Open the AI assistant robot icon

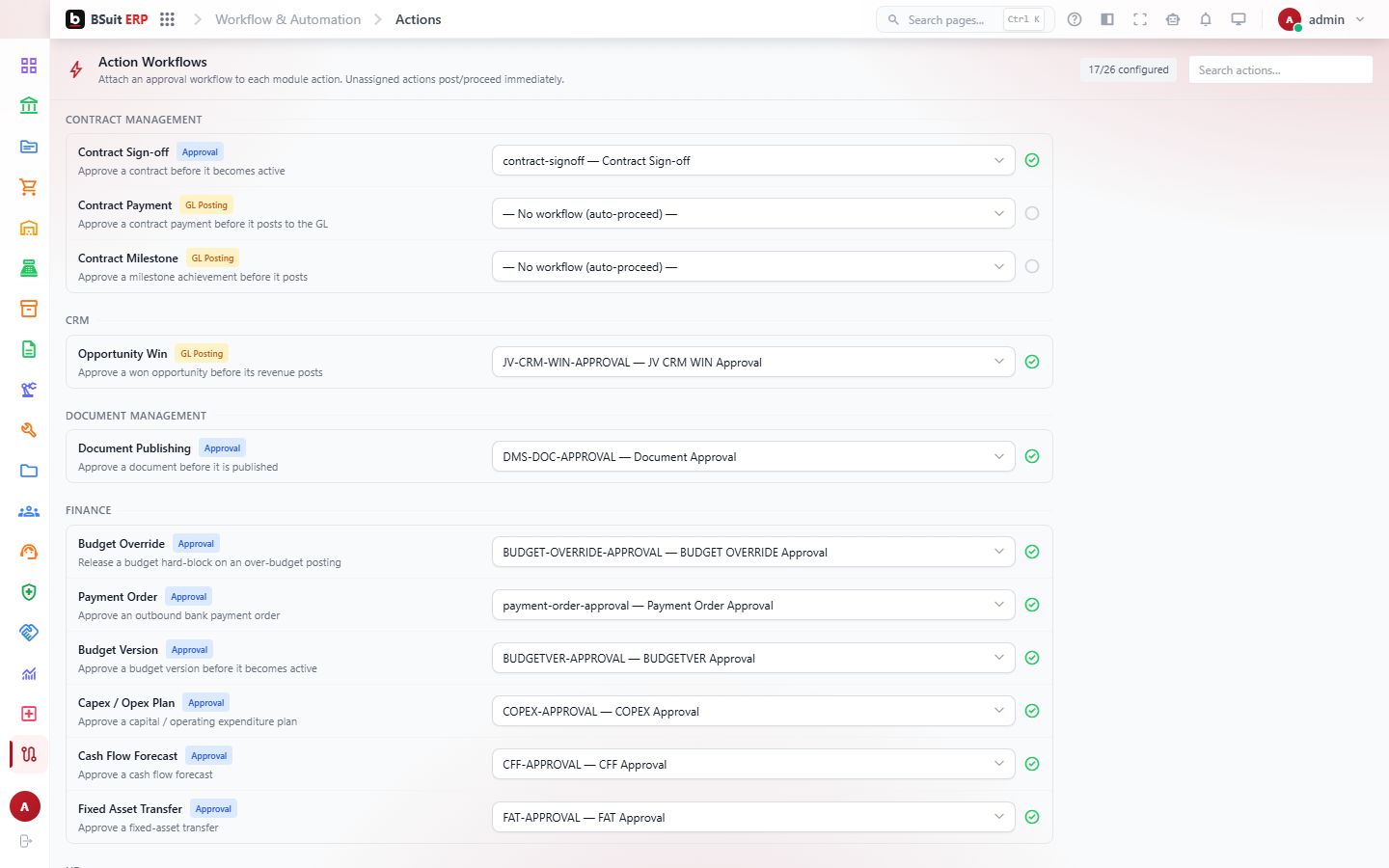[x=1173, y=19]
